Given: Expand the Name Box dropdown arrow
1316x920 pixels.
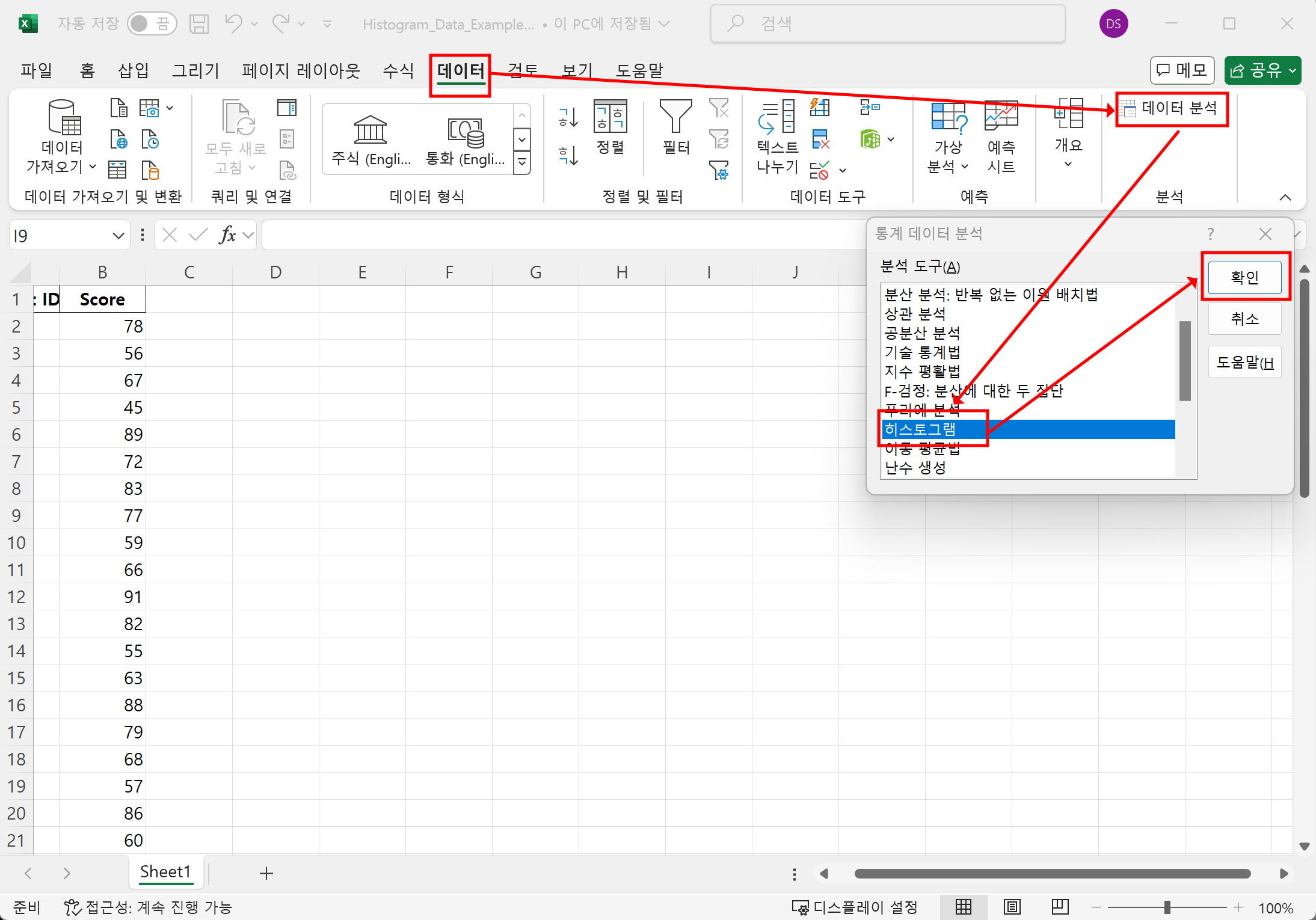Looking at the screenshot, I should click(118, 236).
